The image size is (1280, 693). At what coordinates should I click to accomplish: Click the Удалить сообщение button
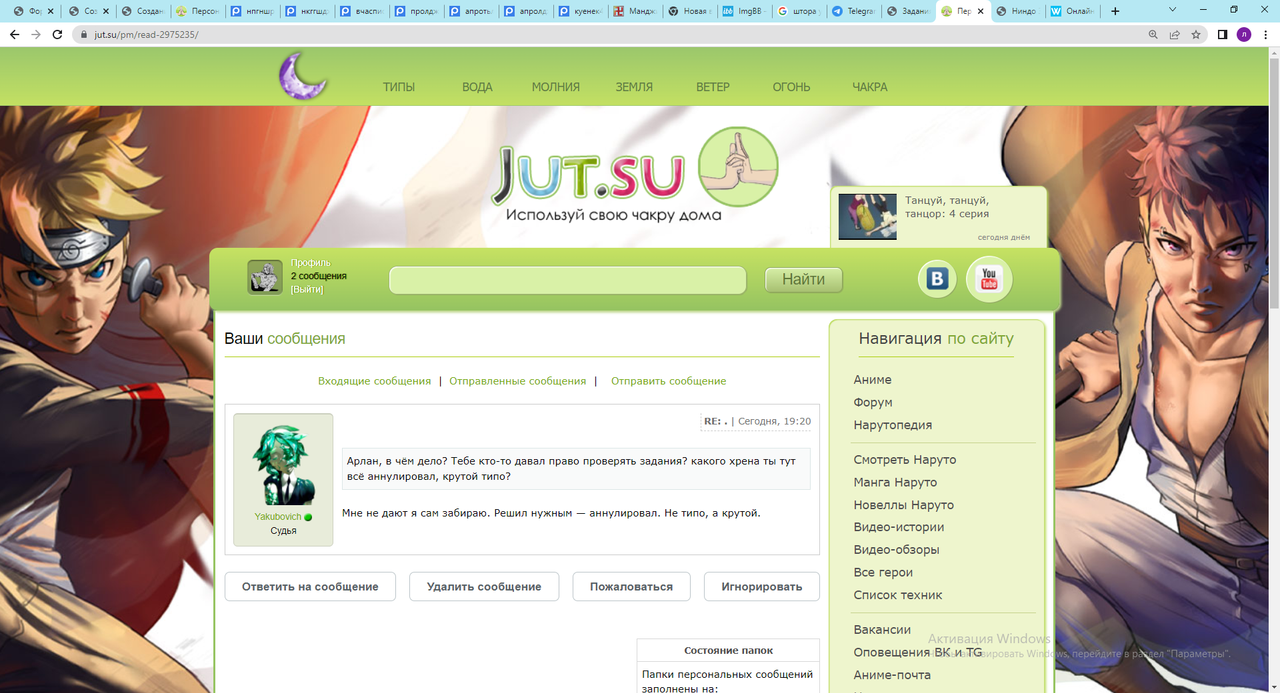(x=484, y=586)
